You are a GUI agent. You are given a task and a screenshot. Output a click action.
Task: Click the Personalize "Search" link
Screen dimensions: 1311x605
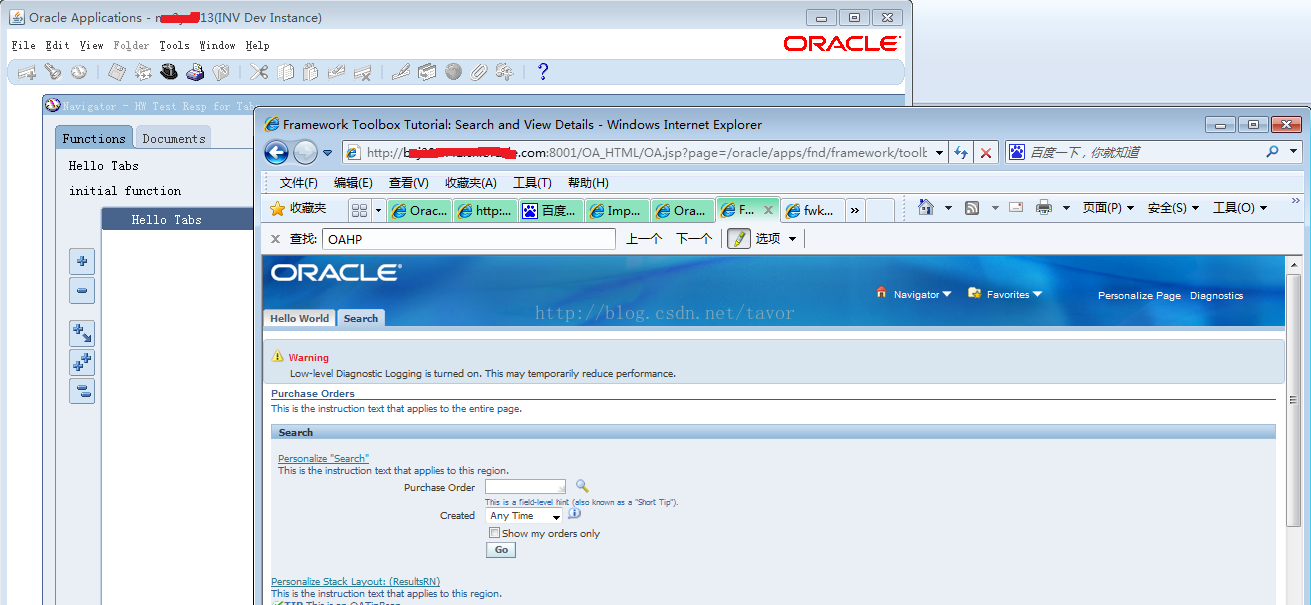(323, 458)
